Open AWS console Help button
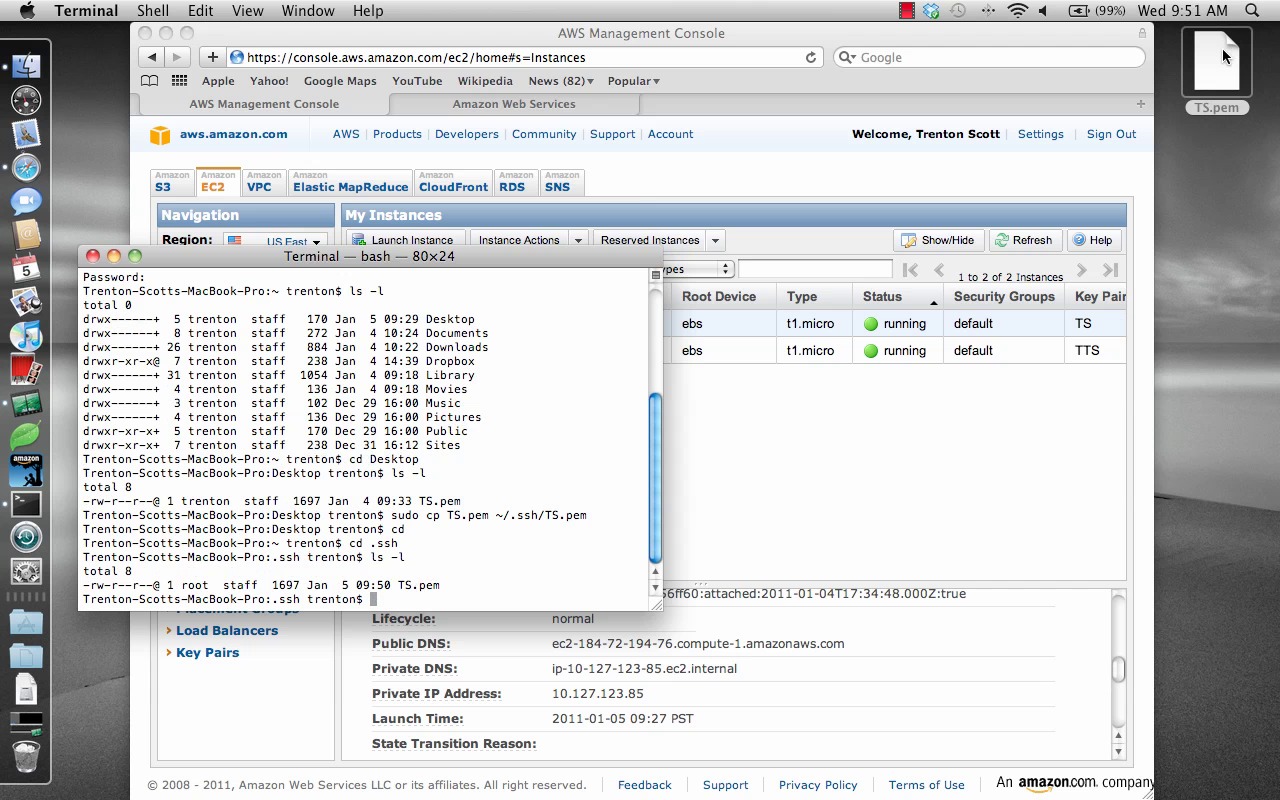The image size is (1280, 800). [1092, 240]
